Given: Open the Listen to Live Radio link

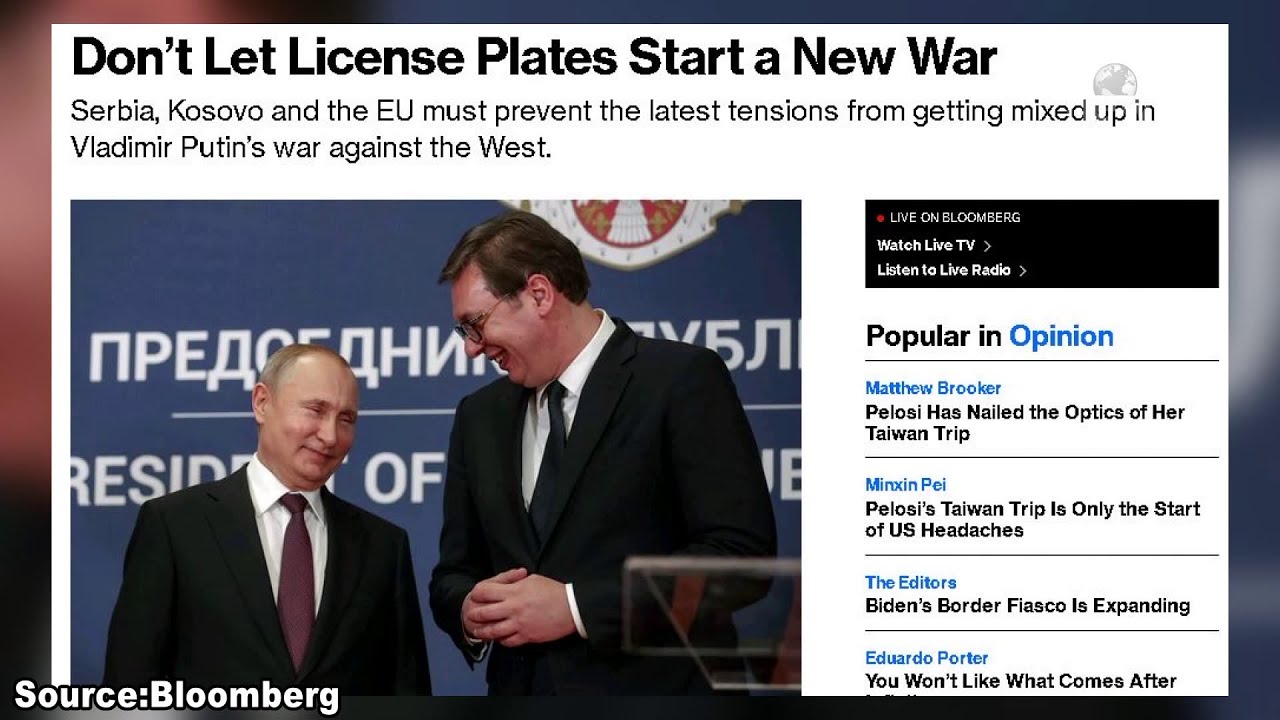Looking at the screenshot, I should coord(944,270).
